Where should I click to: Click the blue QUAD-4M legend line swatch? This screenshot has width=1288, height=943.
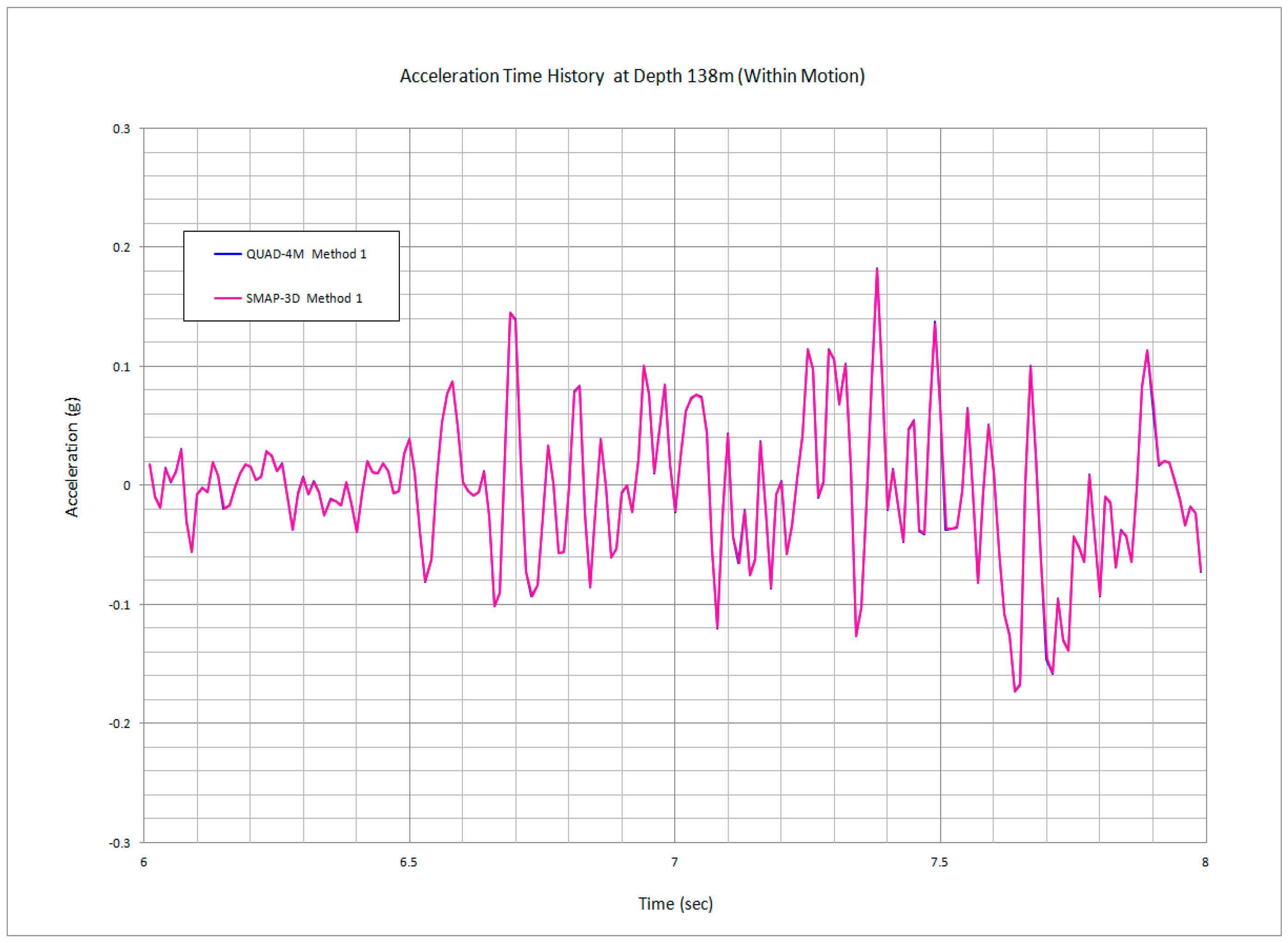pos(228,254)
